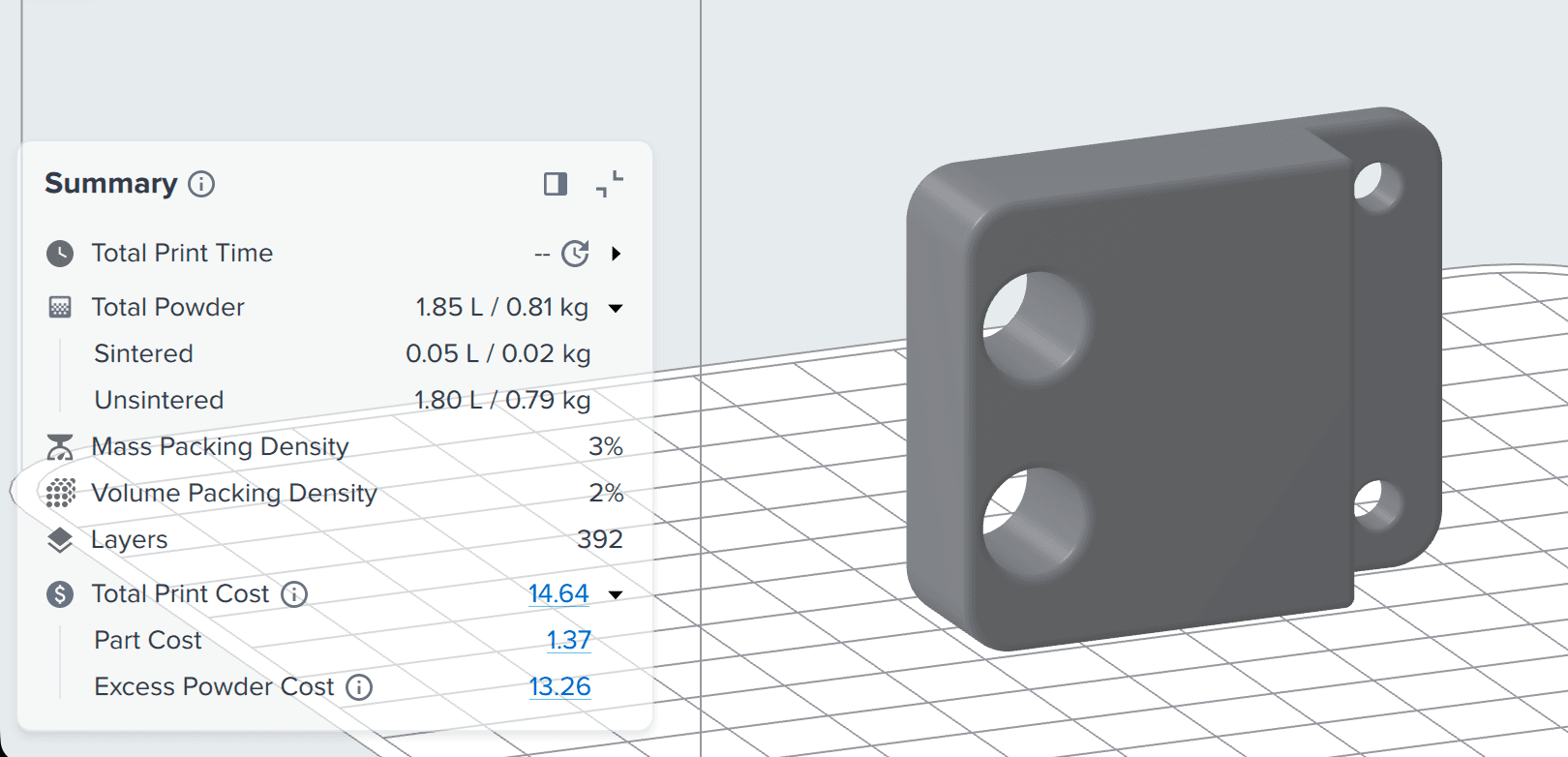
Task: Toggle the Summary panel docking icon
Action: pos(556,184)
